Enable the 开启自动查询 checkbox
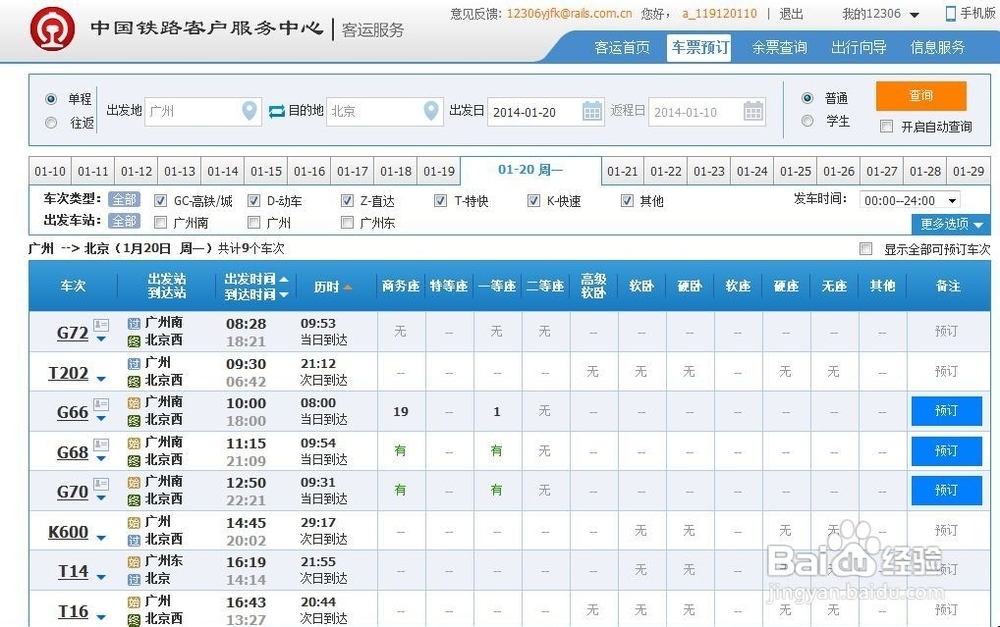The height and width of the screenshot is (627, 1000). click(887, 125)
